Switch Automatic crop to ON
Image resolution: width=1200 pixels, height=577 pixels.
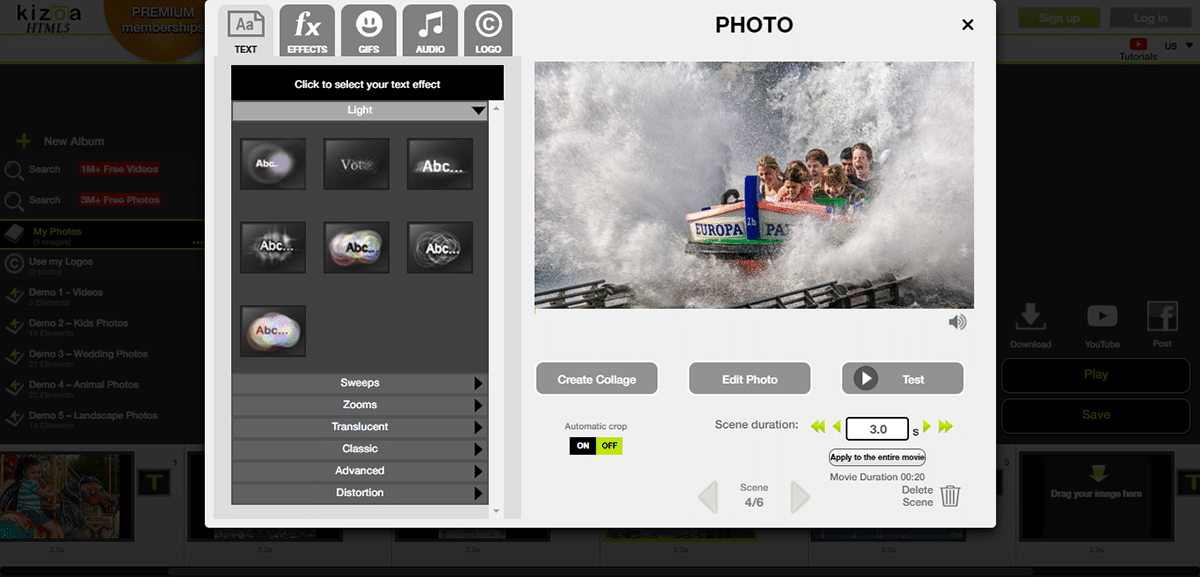click(583, 446)
